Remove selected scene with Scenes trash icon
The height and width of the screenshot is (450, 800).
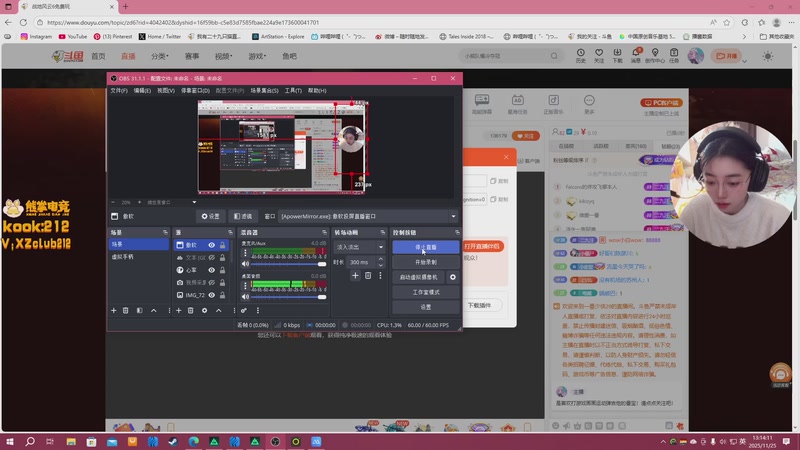pyautogui.click(x=126, y=310)
